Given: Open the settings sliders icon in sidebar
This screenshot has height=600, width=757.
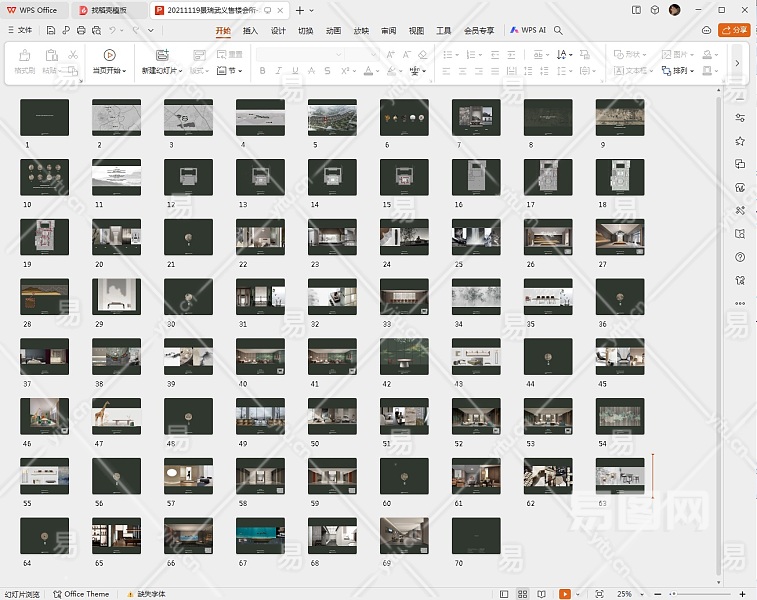Looking at the screenshot, I should point(740,118).
